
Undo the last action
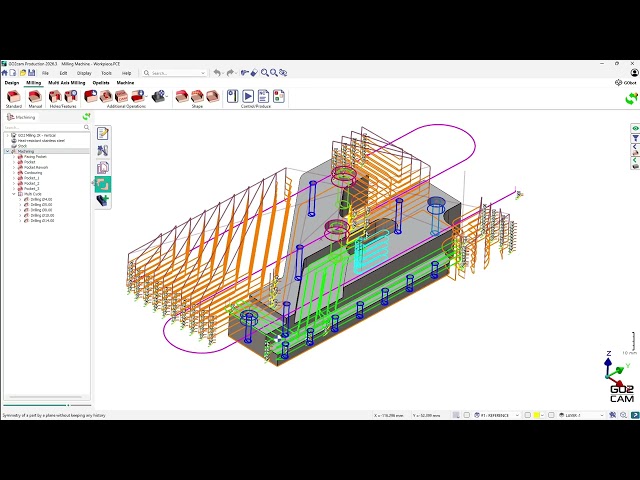[217, 73]
